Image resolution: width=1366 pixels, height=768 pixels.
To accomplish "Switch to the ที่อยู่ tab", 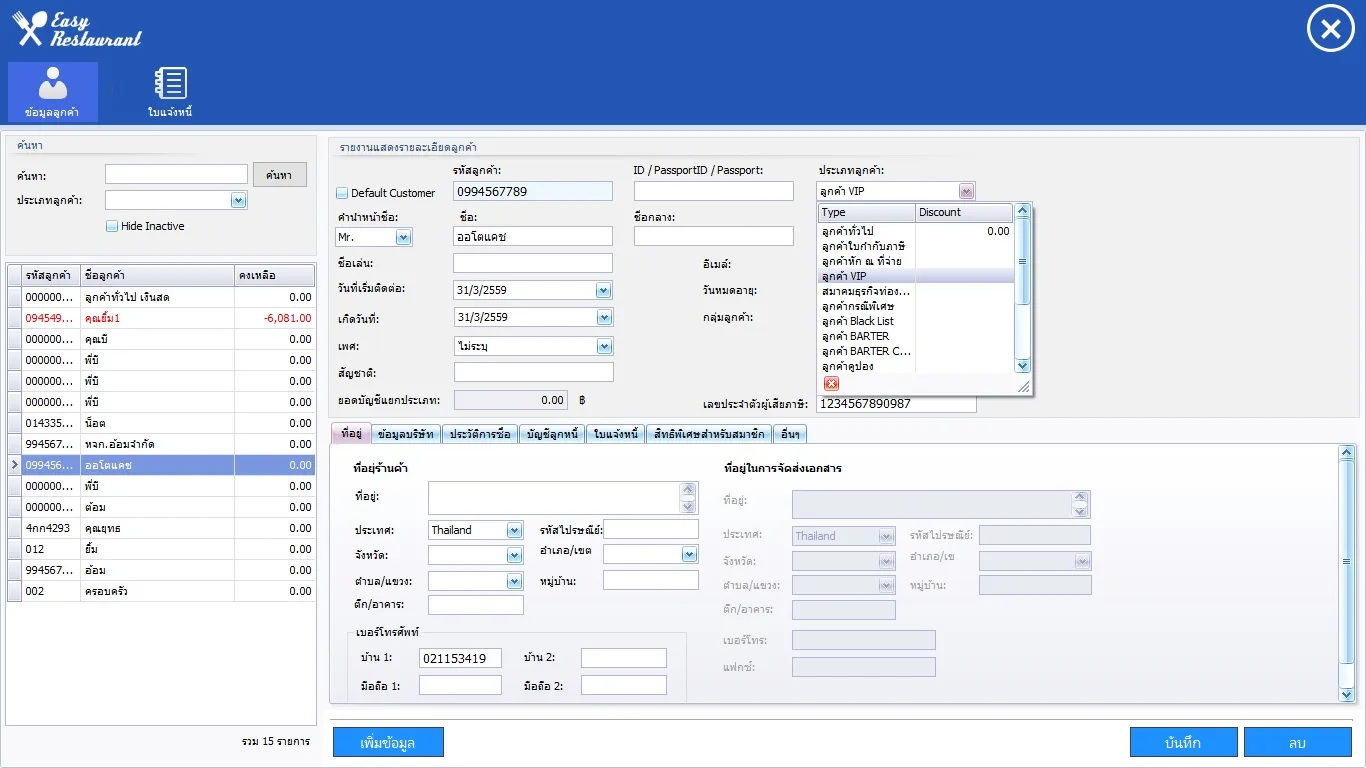I will tap(350, 434).
